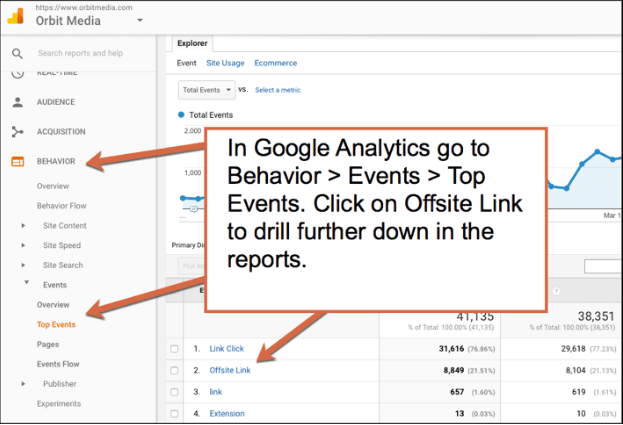
Task: Switch to the Site Usage tab
Action: pyautogui.click(x=225, y=62)
